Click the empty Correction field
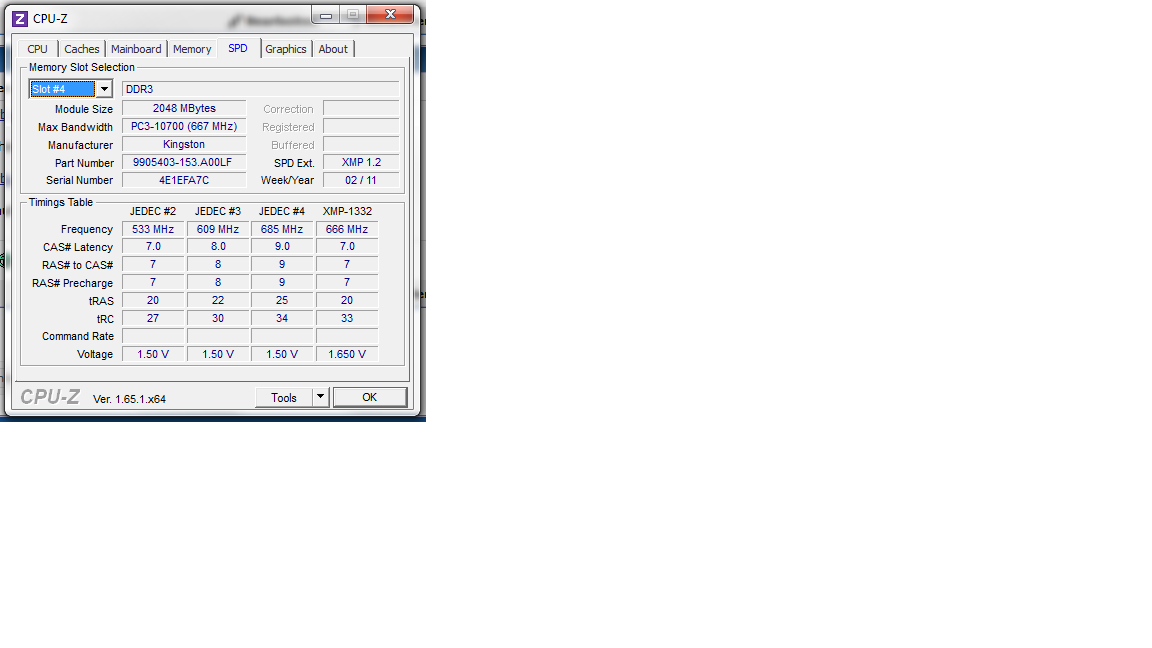 361,109
